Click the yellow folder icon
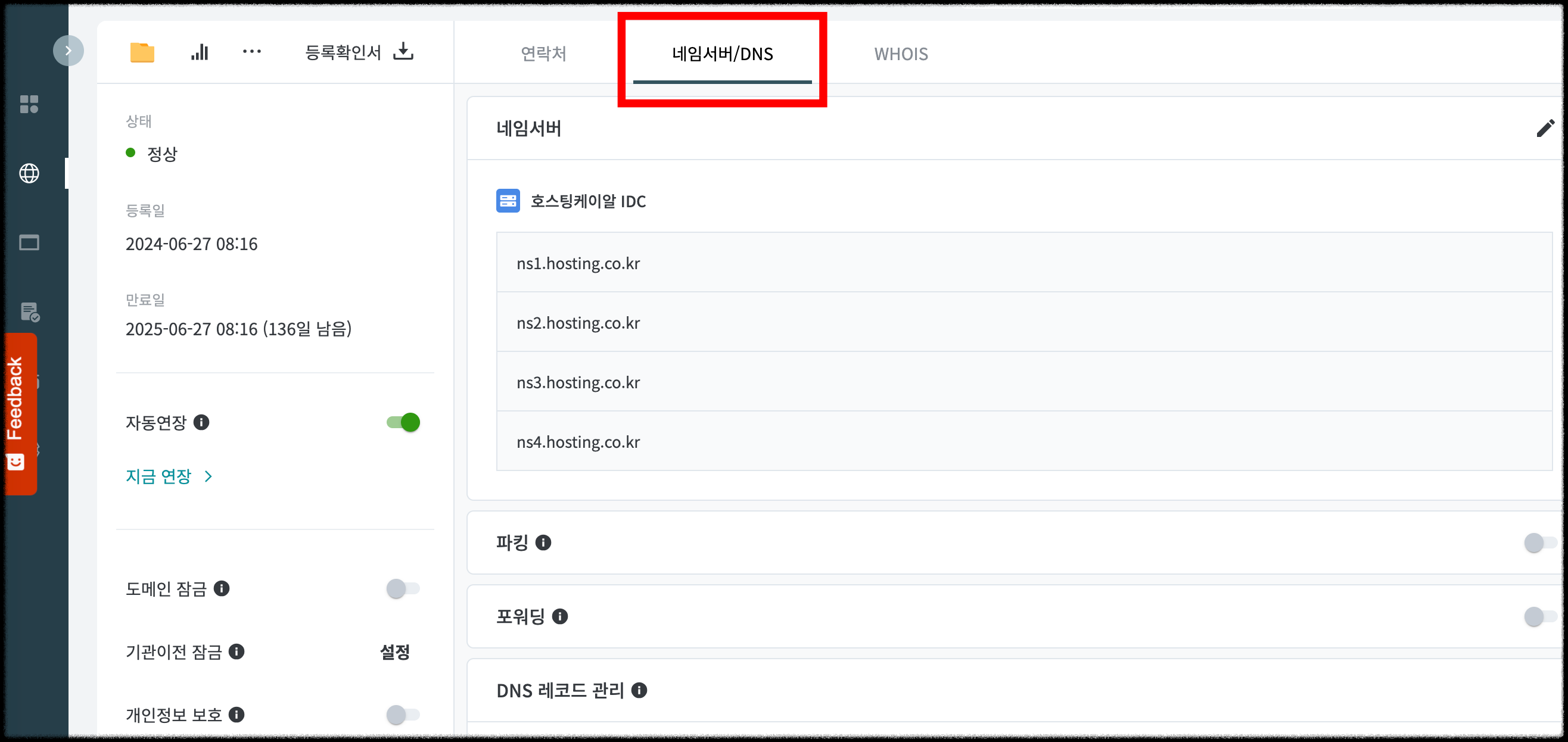Image resolution: width=1568 pixels, height=742 pixels. click(x=142, y=53)
